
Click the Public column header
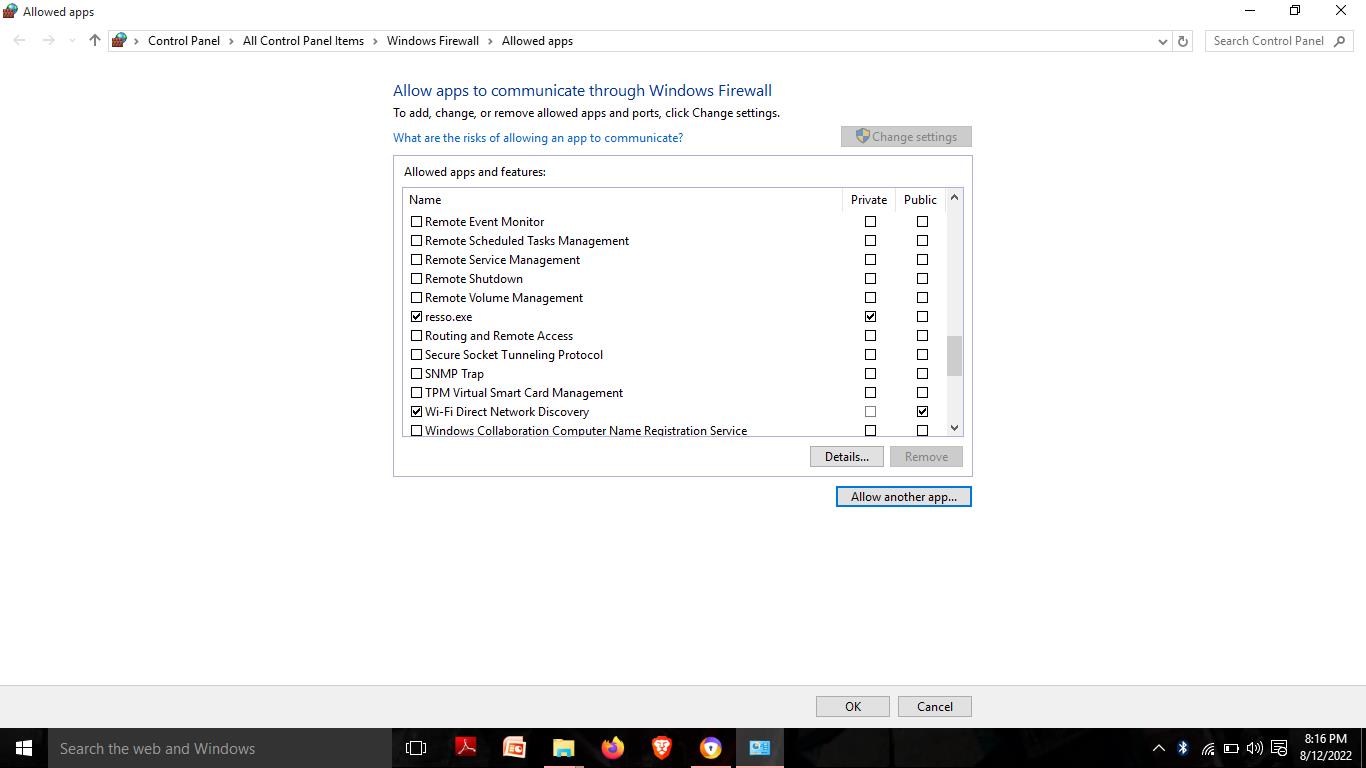click(920, 200)
